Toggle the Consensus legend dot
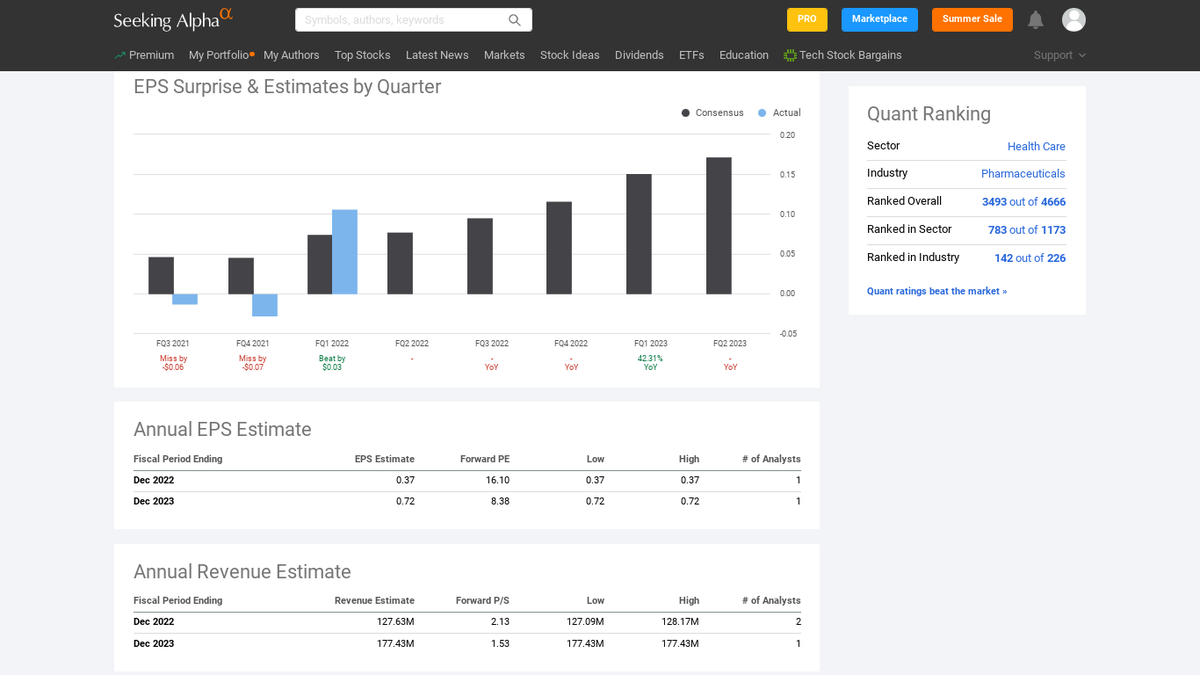The image size is (1200, 675). click(x=686, y=113)
